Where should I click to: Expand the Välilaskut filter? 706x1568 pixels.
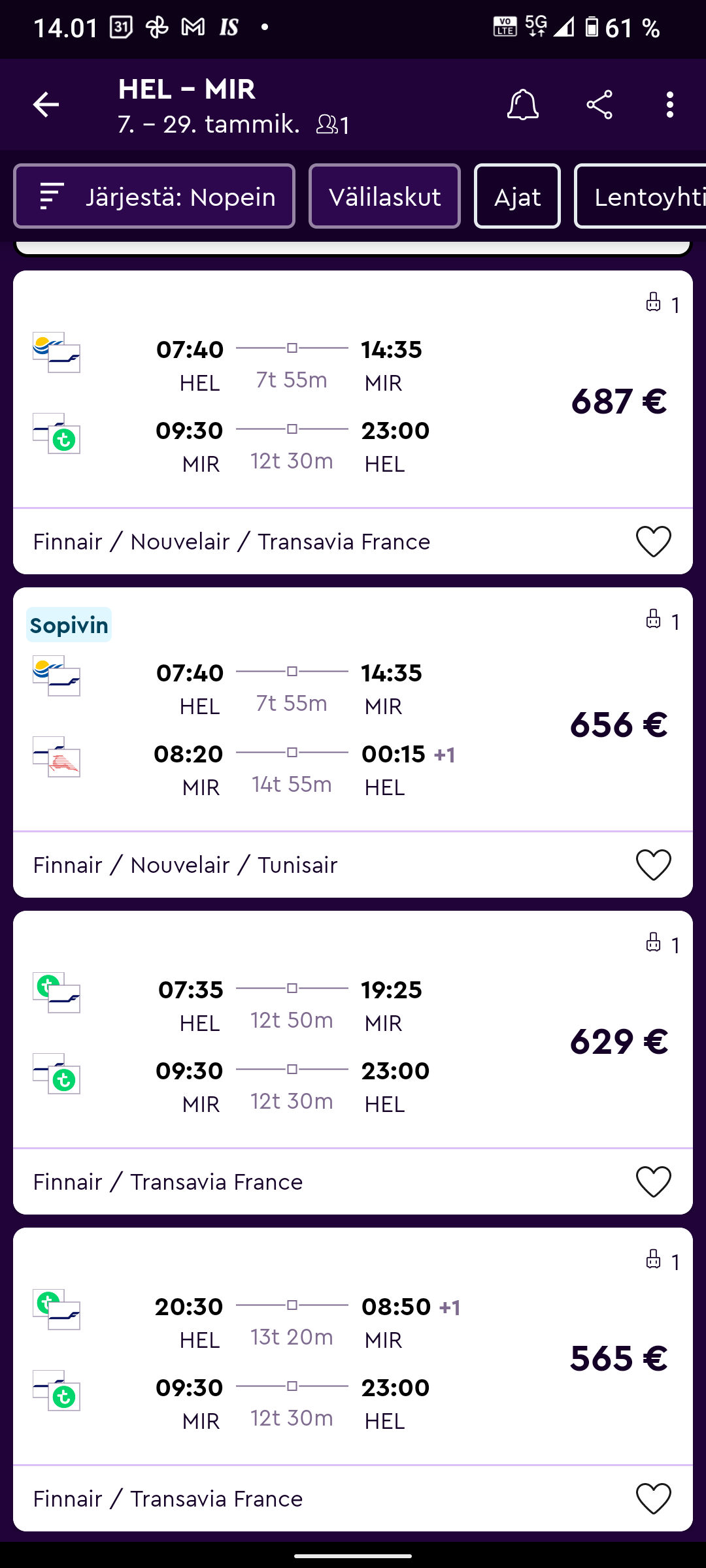384,196
